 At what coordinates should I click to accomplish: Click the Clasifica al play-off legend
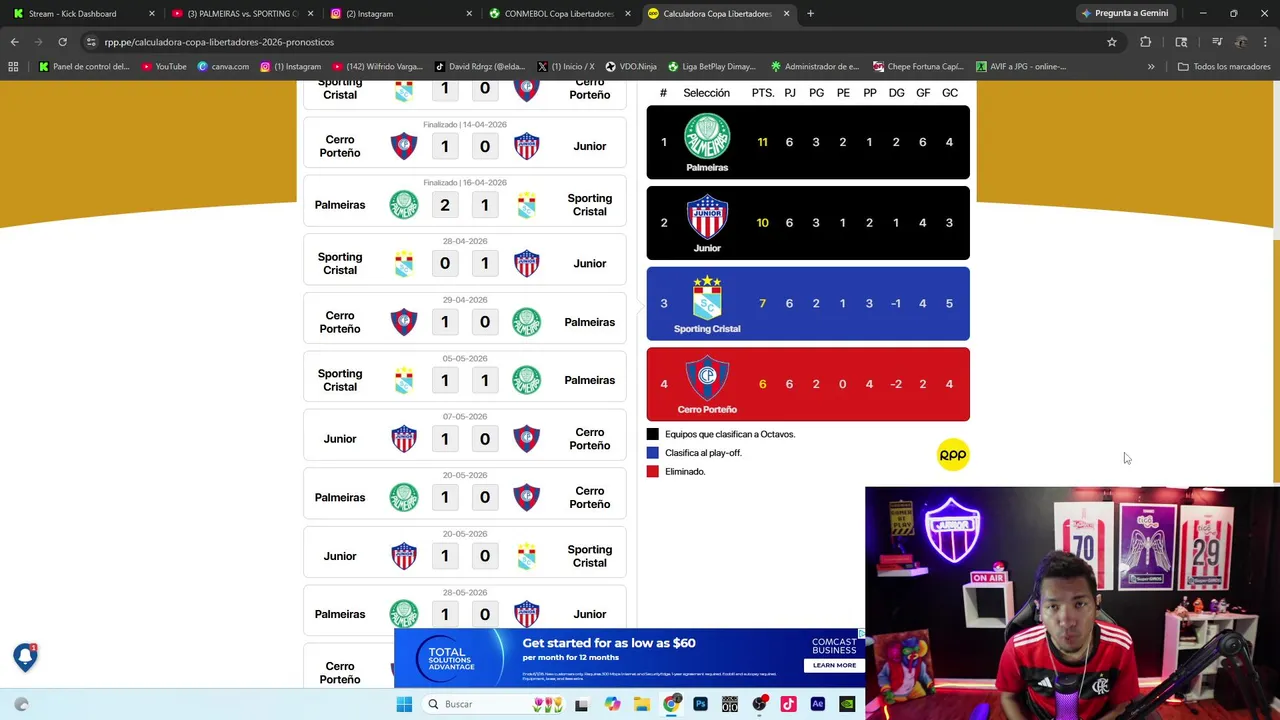click(x=694, y=453)
